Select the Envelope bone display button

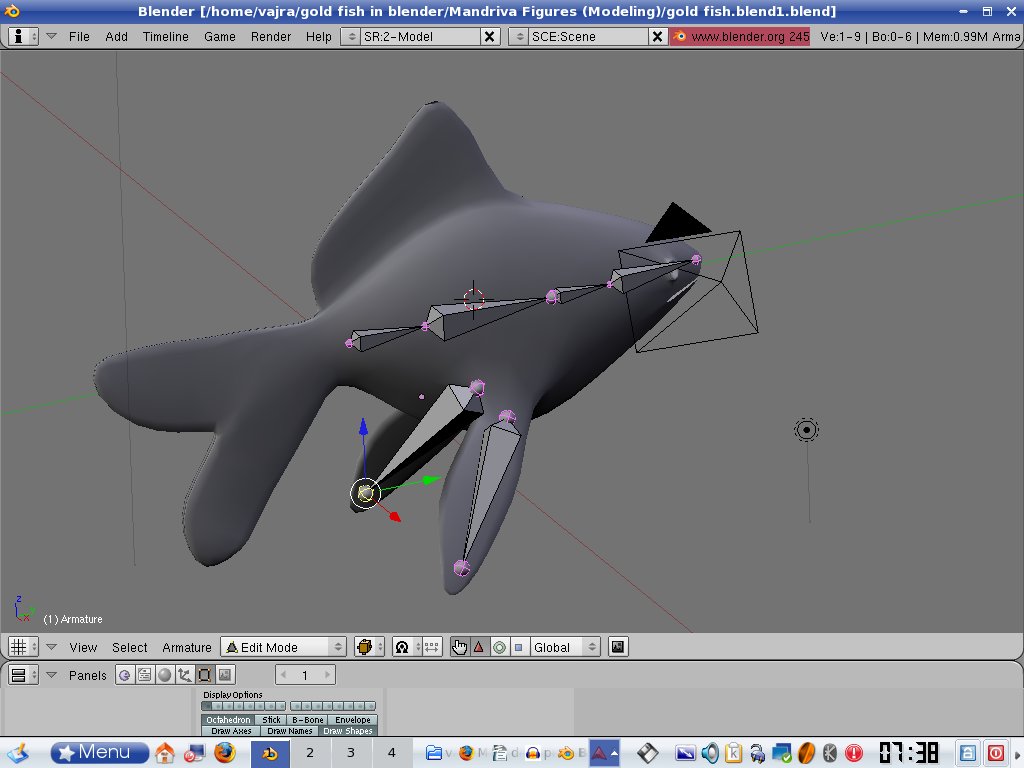(353, 720)
